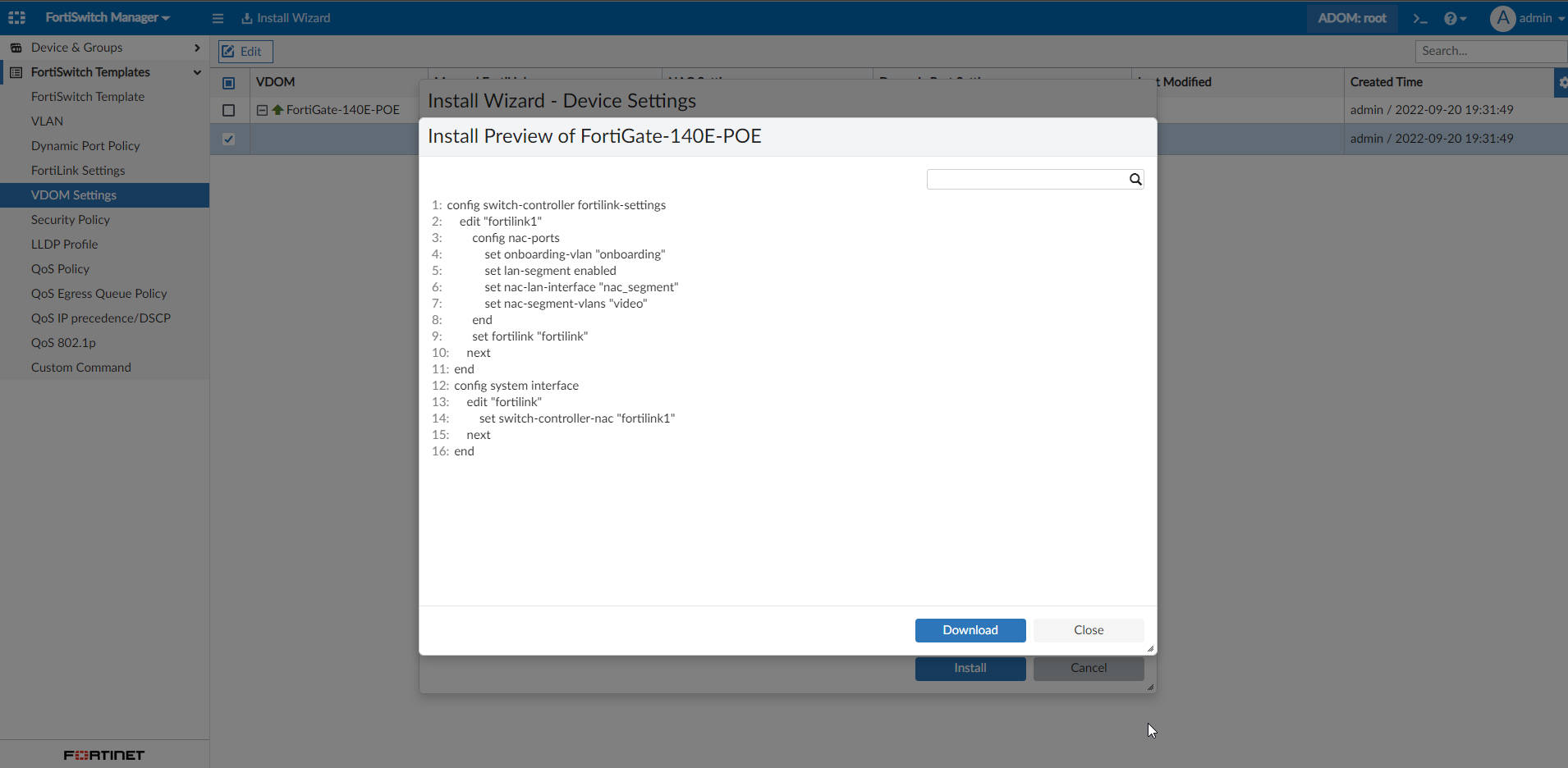This screenshot has width=1568, height=768.
Task: Open the table column settings gear
Action: (x=1562, y=83)
